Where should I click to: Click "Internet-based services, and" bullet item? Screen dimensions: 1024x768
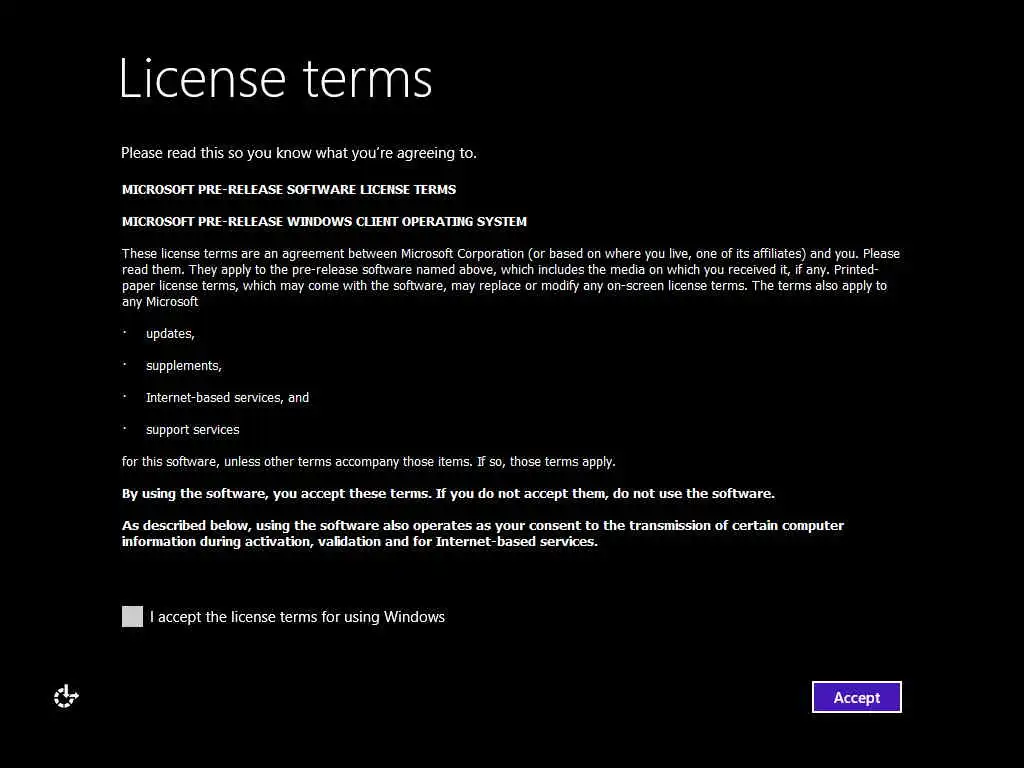click(227, 398)
